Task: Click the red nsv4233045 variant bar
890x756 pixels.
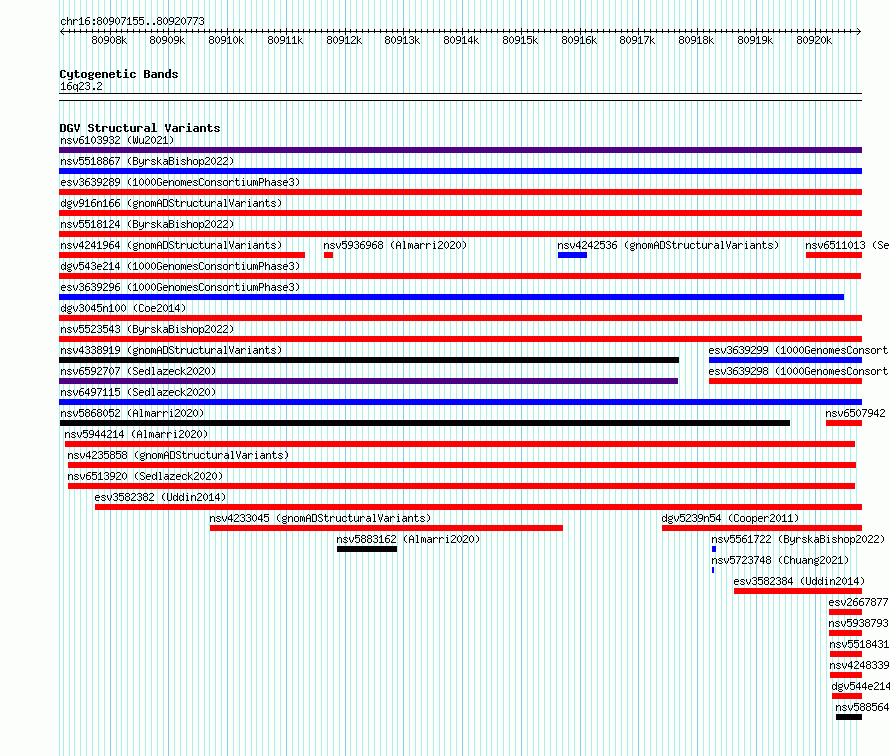Action: (x=386, y=528)
